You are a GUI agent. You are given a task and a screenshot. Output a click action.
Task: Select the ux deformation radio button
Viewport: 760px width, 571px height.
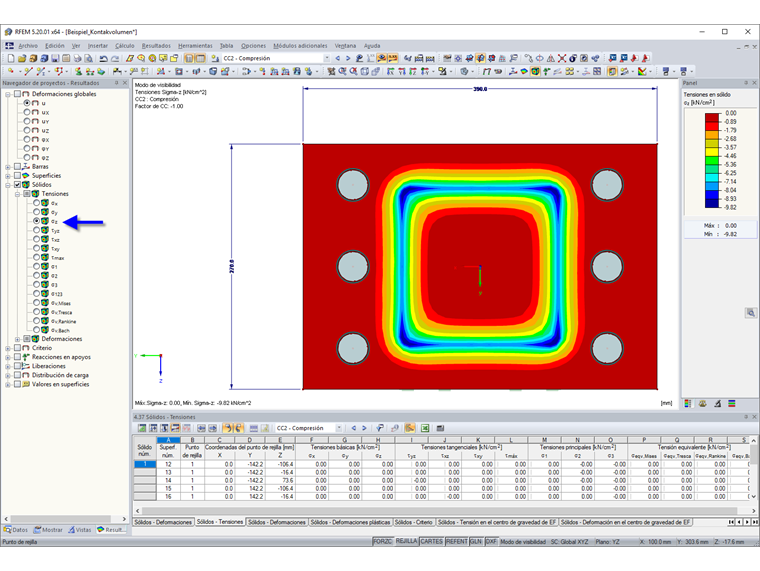27,112
